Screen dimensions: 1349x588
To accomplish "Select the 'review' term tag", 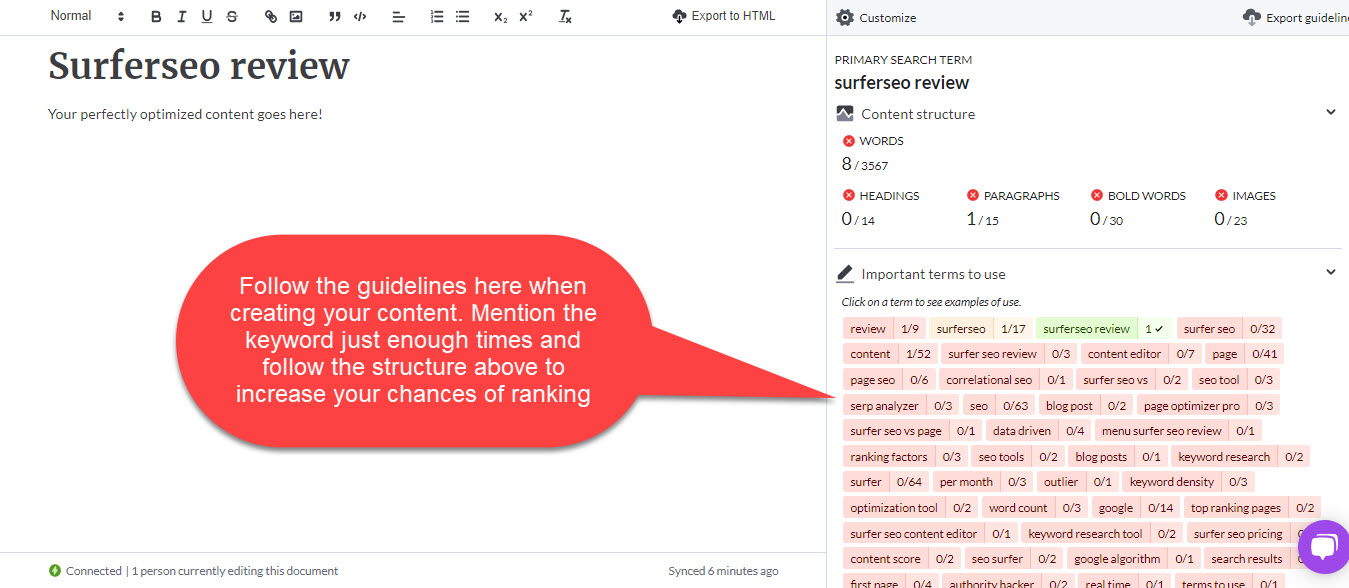I will coord(885,329).
